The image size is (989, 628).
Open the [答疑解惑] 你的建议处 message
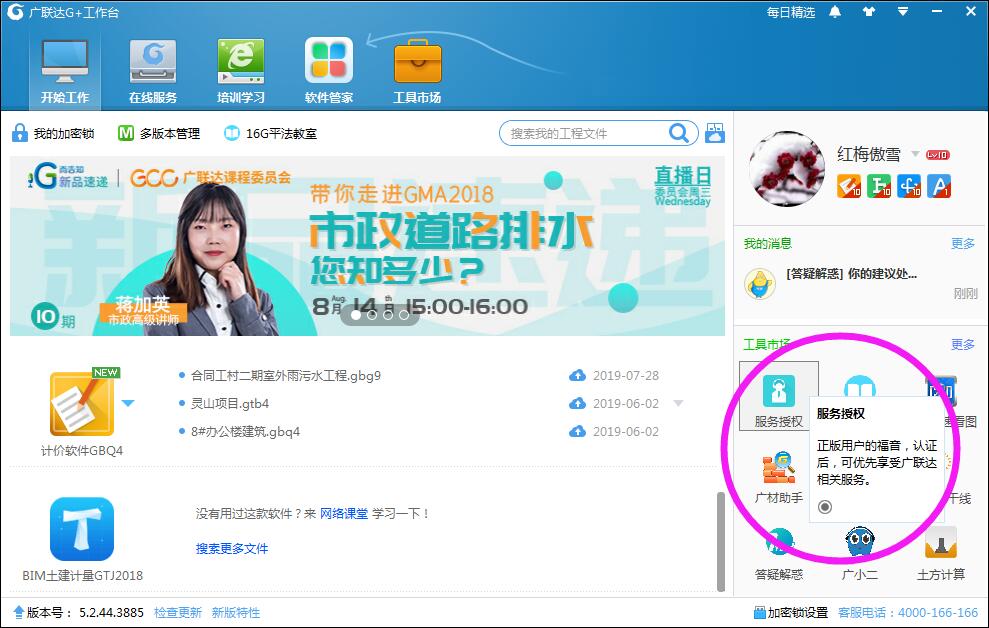click(851, 274)
